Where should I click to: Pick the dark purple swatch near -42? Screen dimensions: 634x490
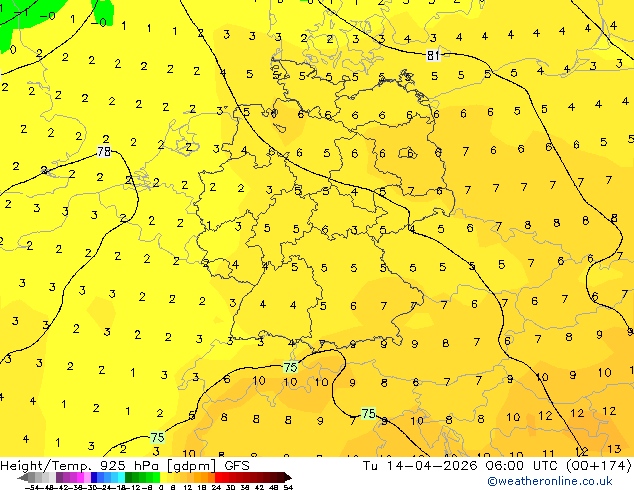(59, 478)
